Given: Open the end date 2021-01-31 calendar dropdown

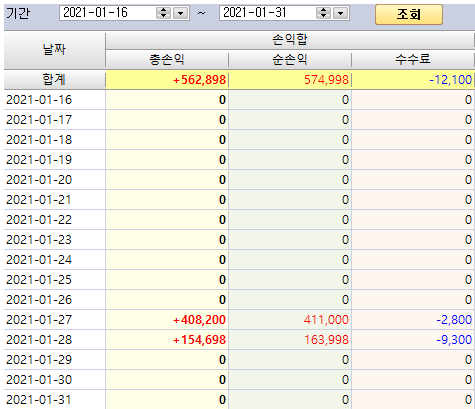Looking at the screenshot, I should [340, 13].
